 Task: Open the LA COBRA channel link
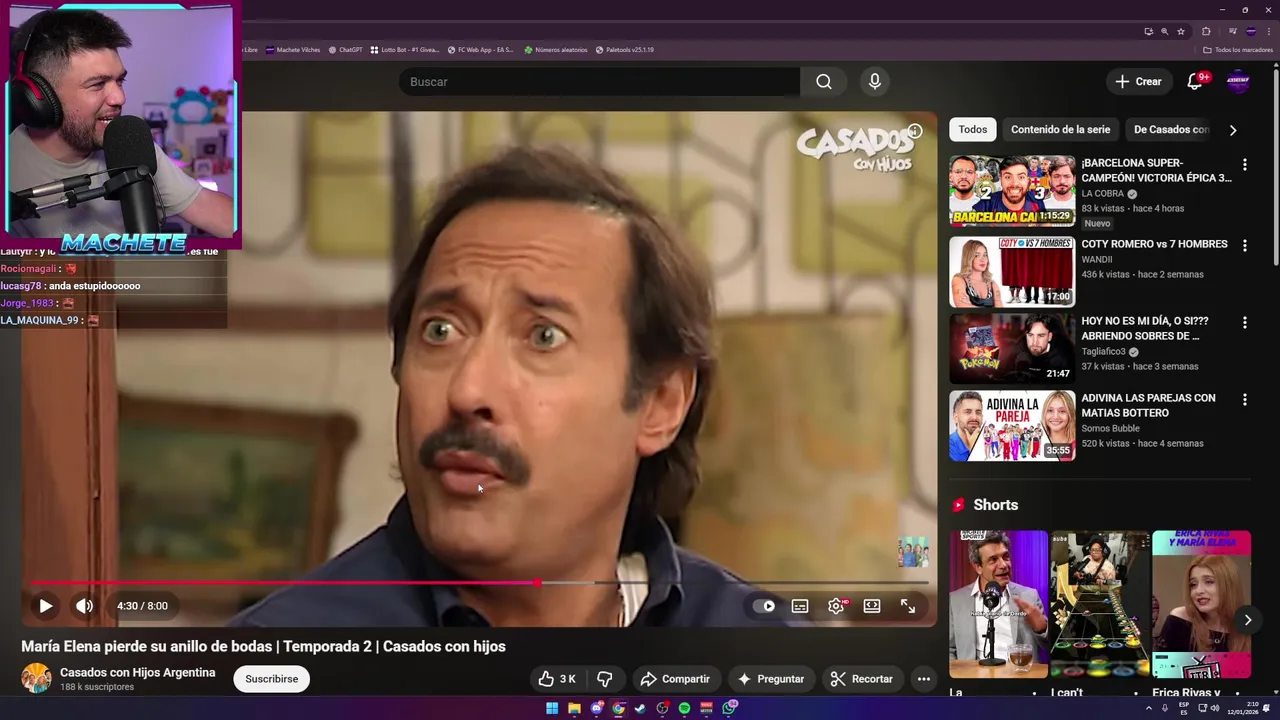tap(1104, 194)
